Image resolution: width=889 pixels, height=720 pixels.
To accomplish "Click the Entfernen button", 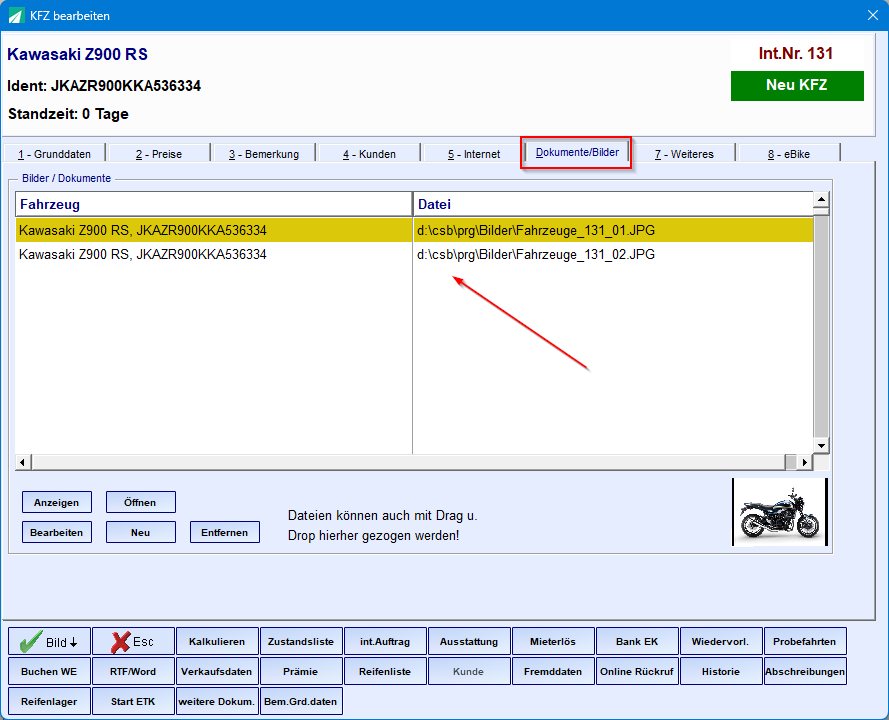I will click(225, 532).
